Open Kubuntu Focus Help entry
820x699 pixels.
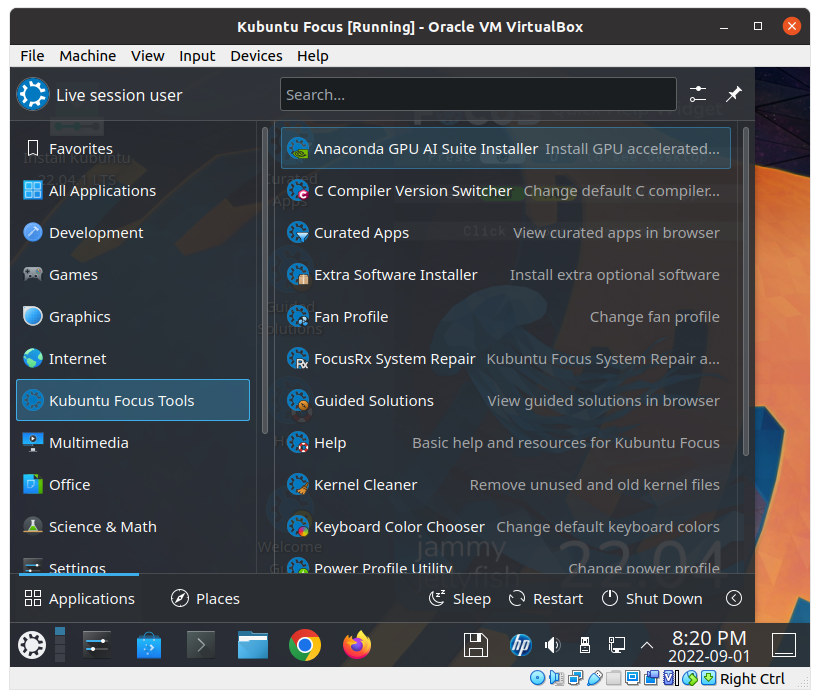(x=506, y=443)
